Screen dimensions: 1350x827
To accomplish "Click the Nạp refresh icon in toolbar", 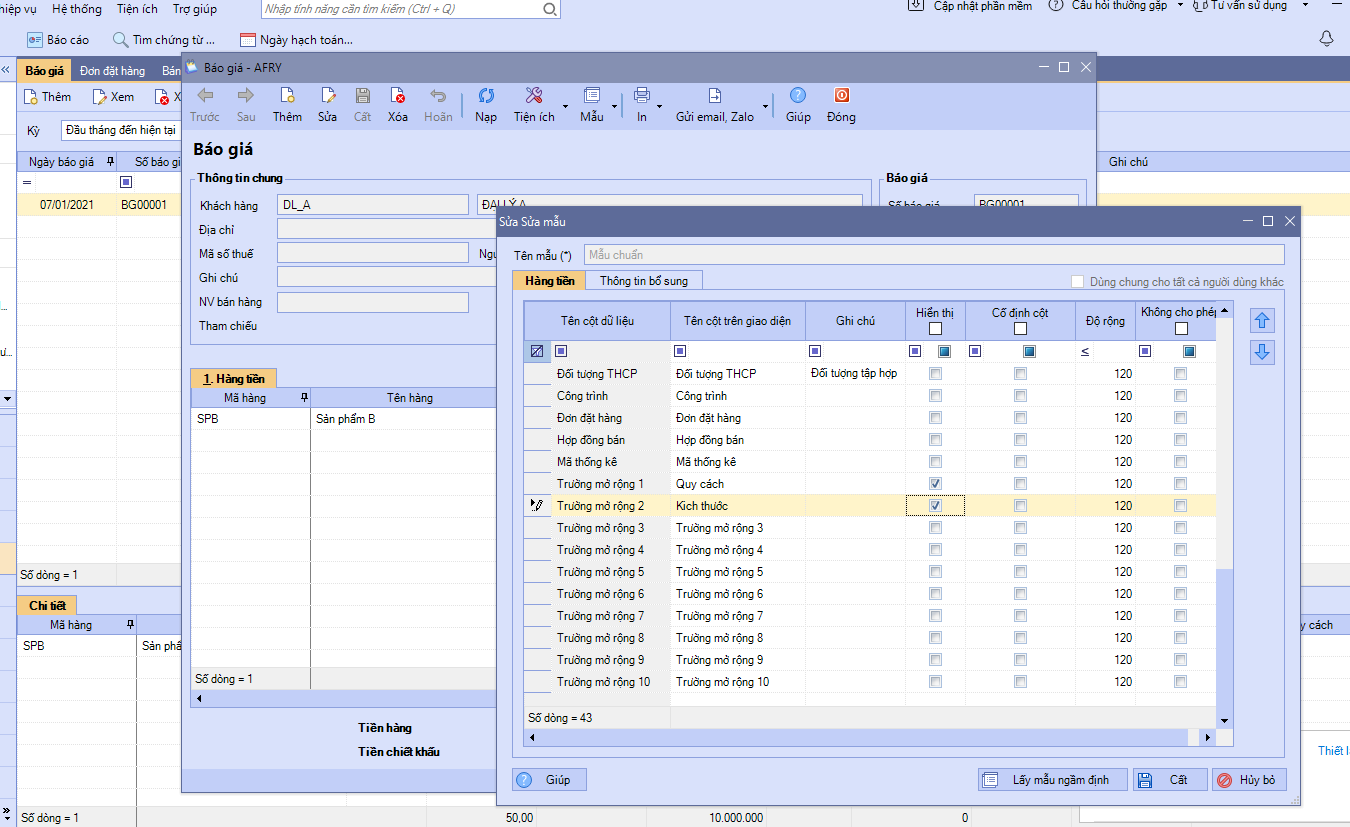I will pos(486,97).
